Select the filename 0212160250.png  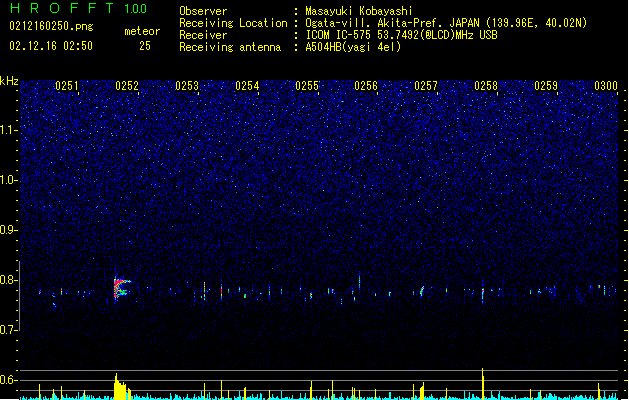(x=51, y=26)
